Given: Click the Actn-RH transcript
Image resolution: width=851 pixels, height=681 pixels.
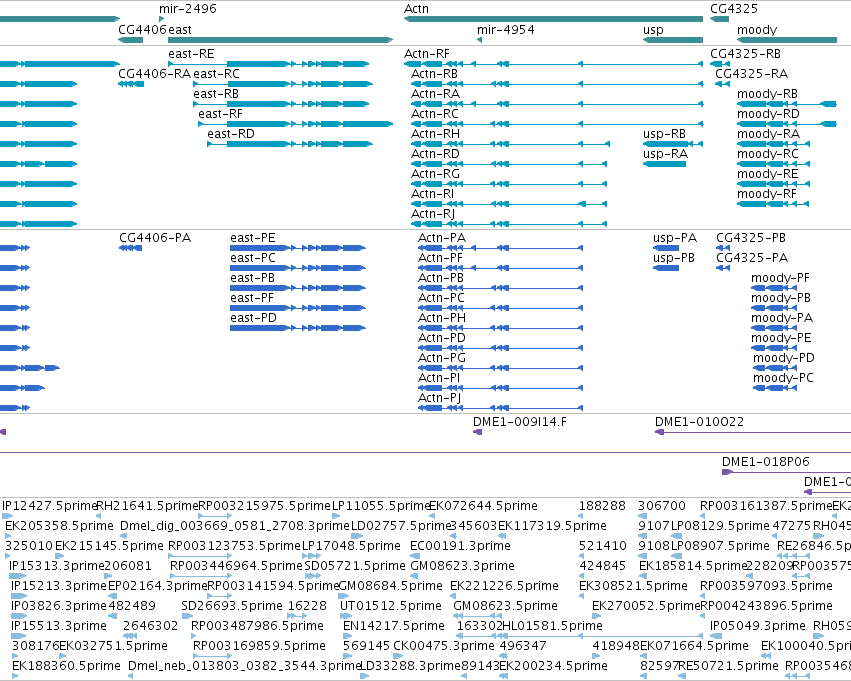Looking at the screenshot, I should pyautogui.click(x=510, y=144).
